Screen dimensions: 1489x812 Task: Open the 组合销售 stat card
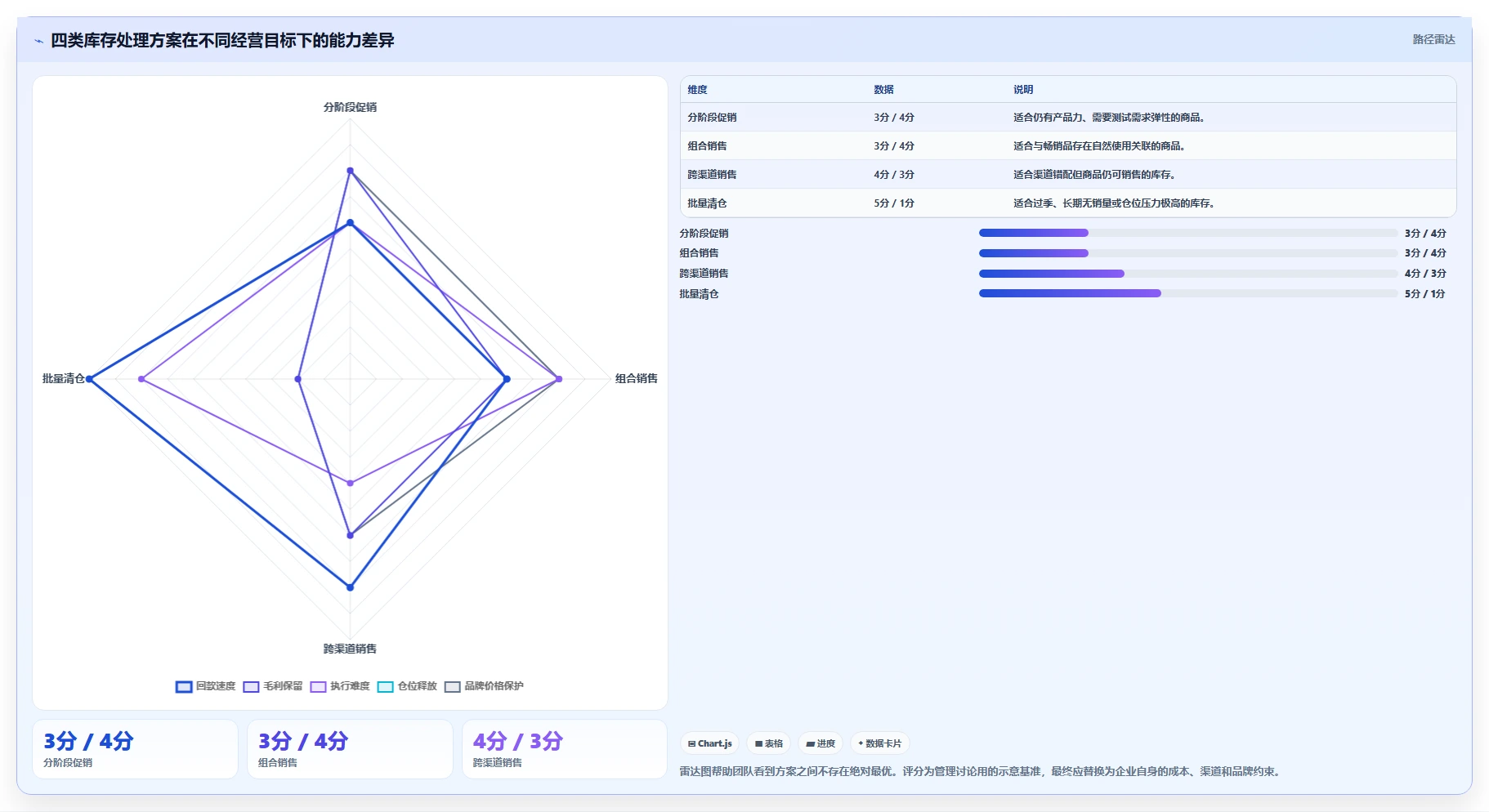350,749
